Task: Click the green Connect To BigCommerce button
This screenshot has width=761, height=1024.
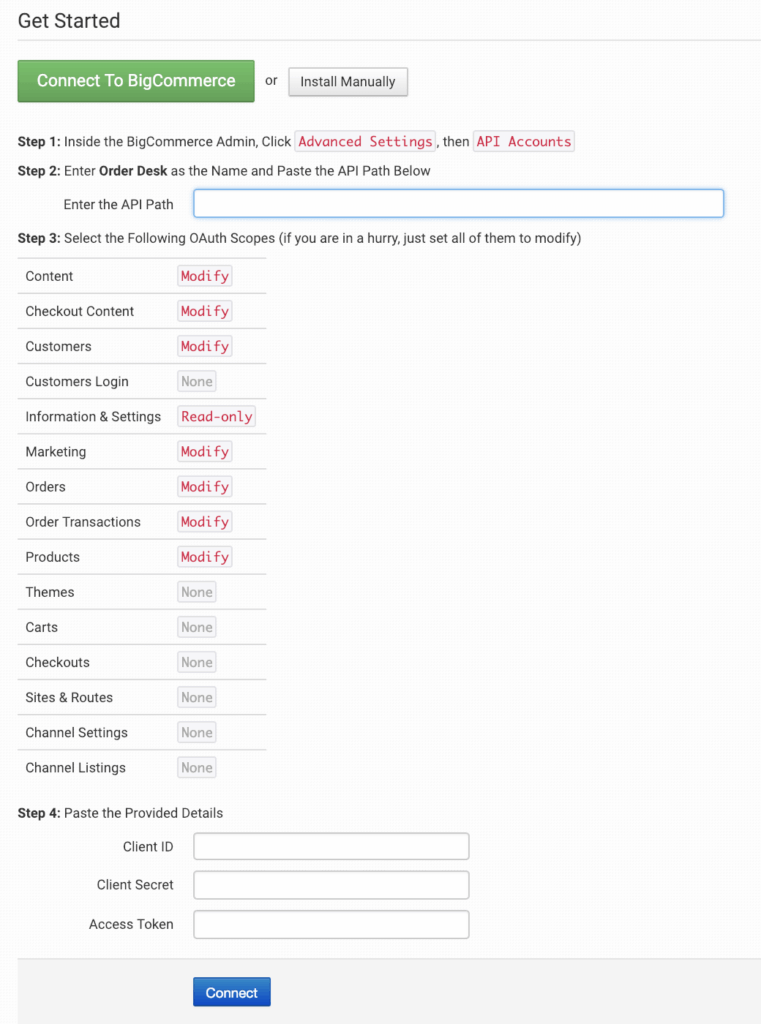Action: (136, 81)
